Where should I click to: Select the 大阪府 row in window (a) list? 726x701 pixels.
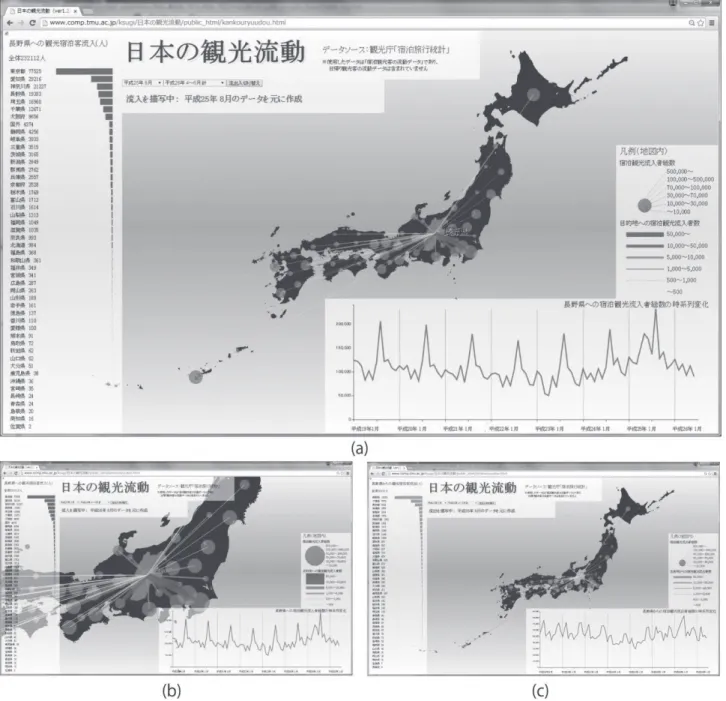(x=61, y=117)
